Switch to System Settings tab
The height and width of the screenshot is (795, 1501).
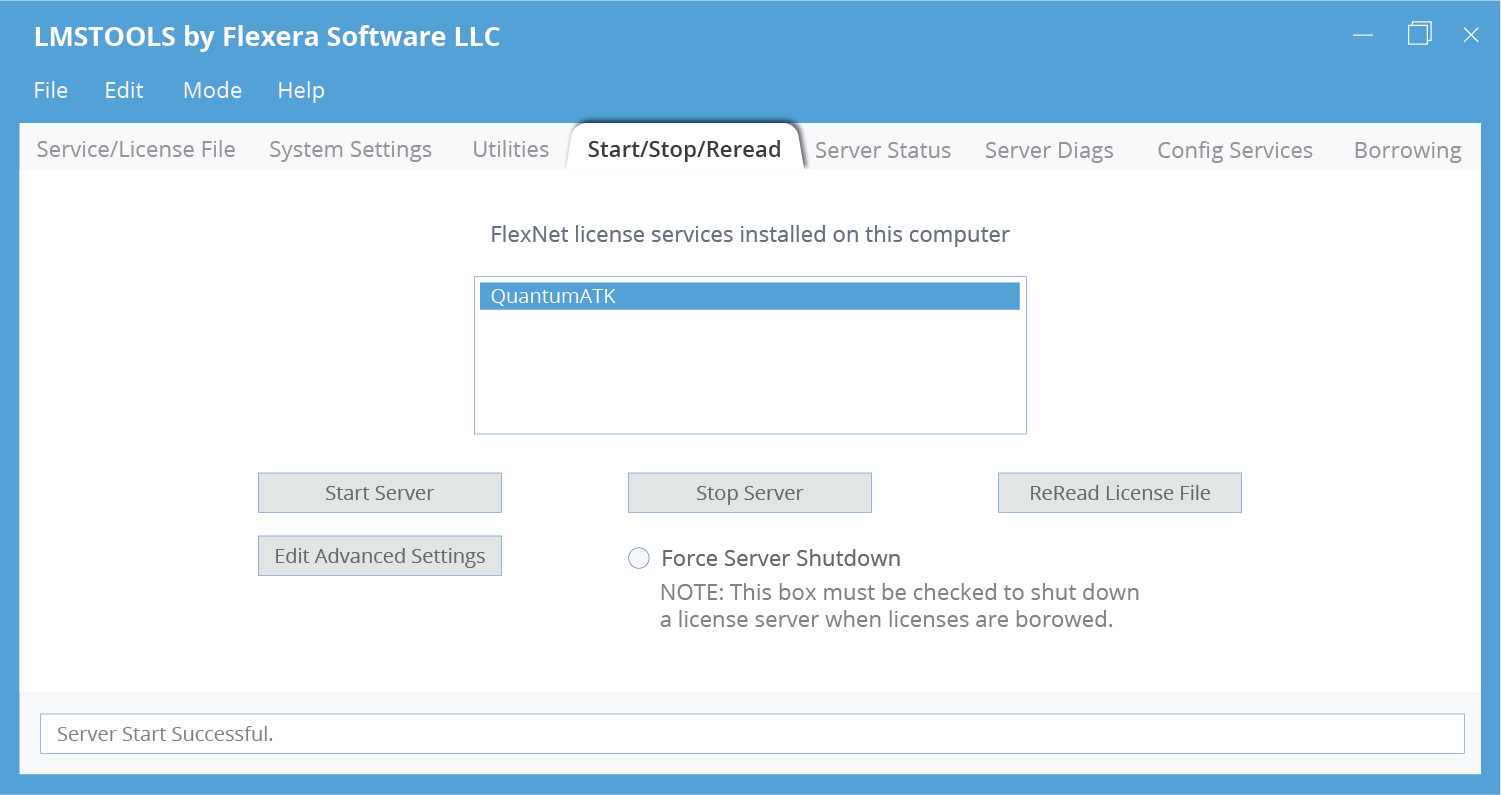[350, 150]
